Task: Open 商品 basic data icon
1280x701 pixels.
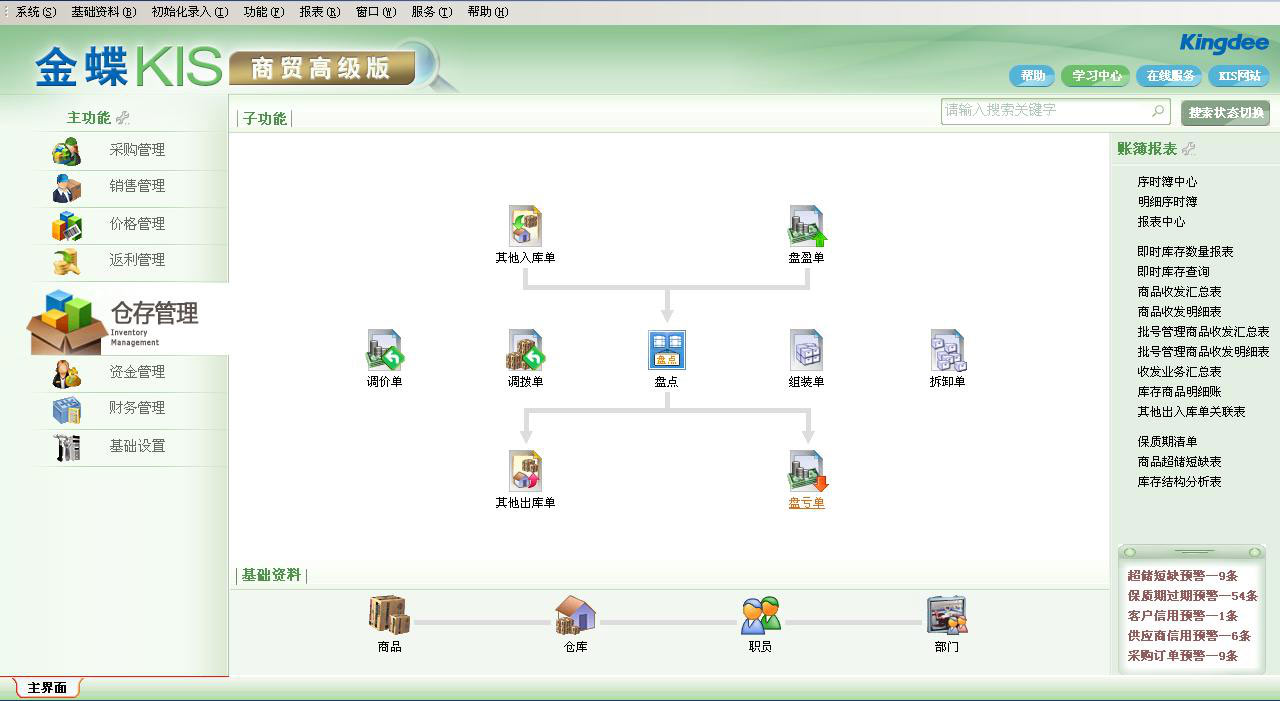Action: tap(389, 615)
